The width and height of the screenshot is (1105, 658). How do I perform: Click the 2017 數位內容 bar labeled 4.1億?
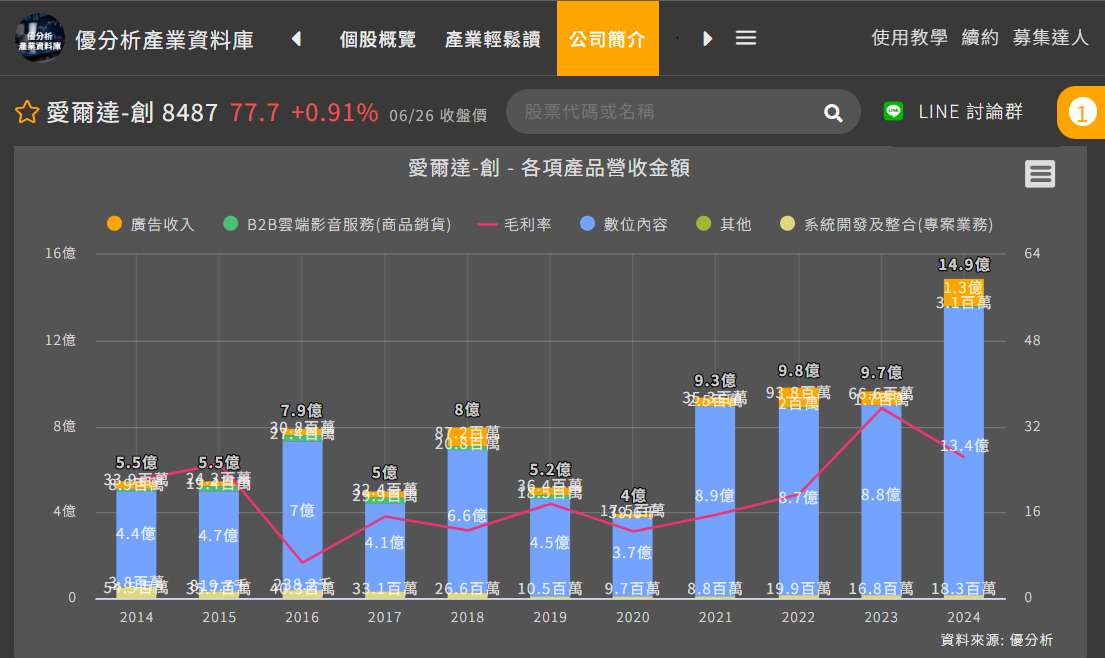tap(384, 547)
